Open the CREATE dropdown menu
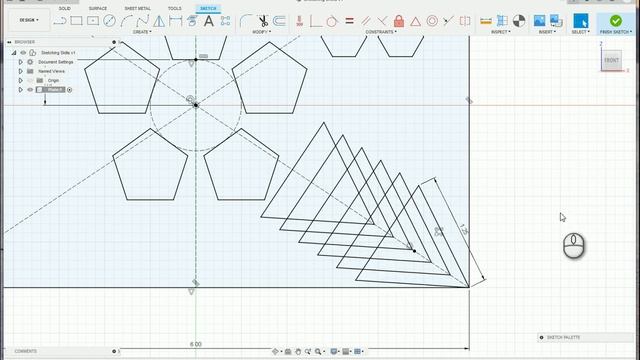Image resolution: width=640 pixels, height=360 pixels. [142, 32]
